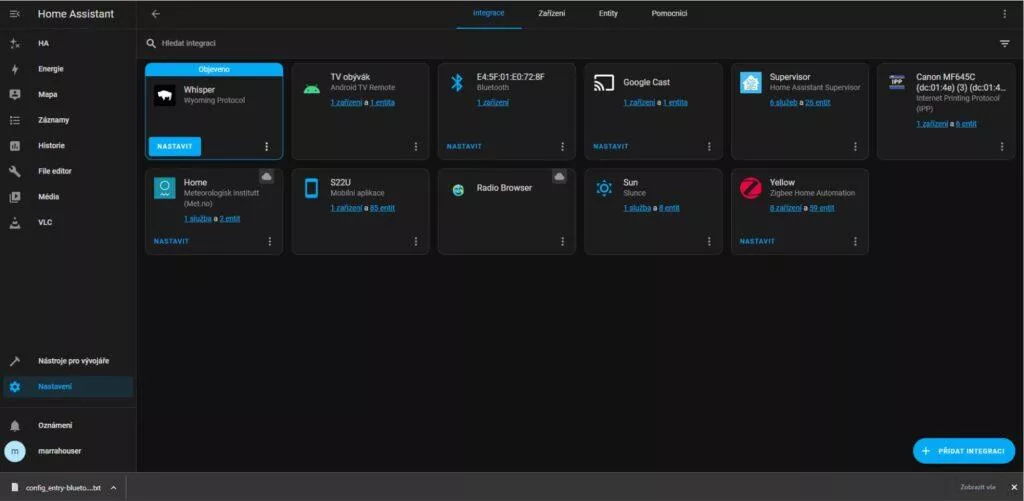1024x501 pixels.
Task: Open VLC in the sidebar
Action: click(68, 222)
